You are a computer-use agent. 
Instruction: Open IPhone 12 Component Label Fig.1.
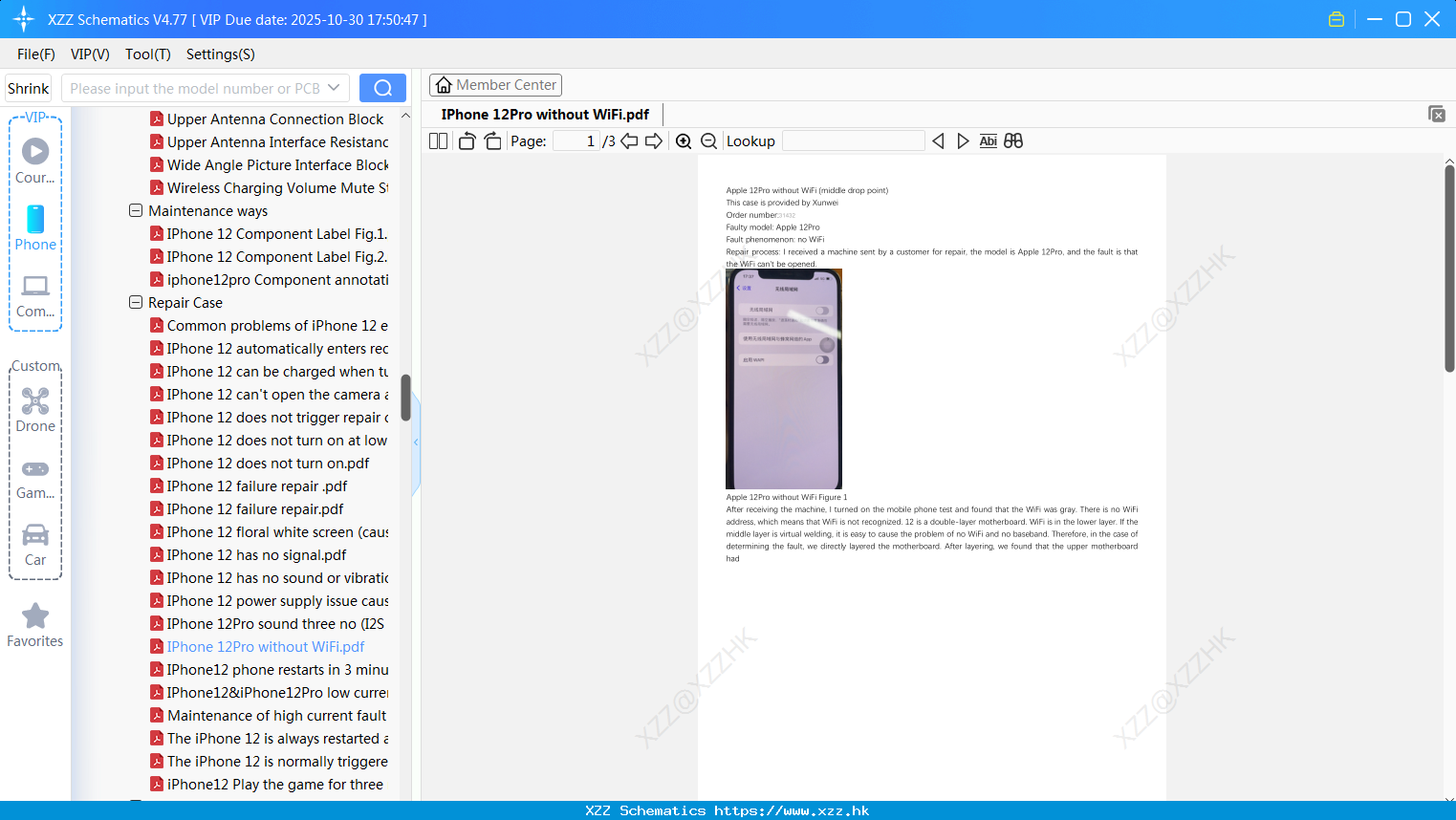pyautogui.click(x=270, y=233)
